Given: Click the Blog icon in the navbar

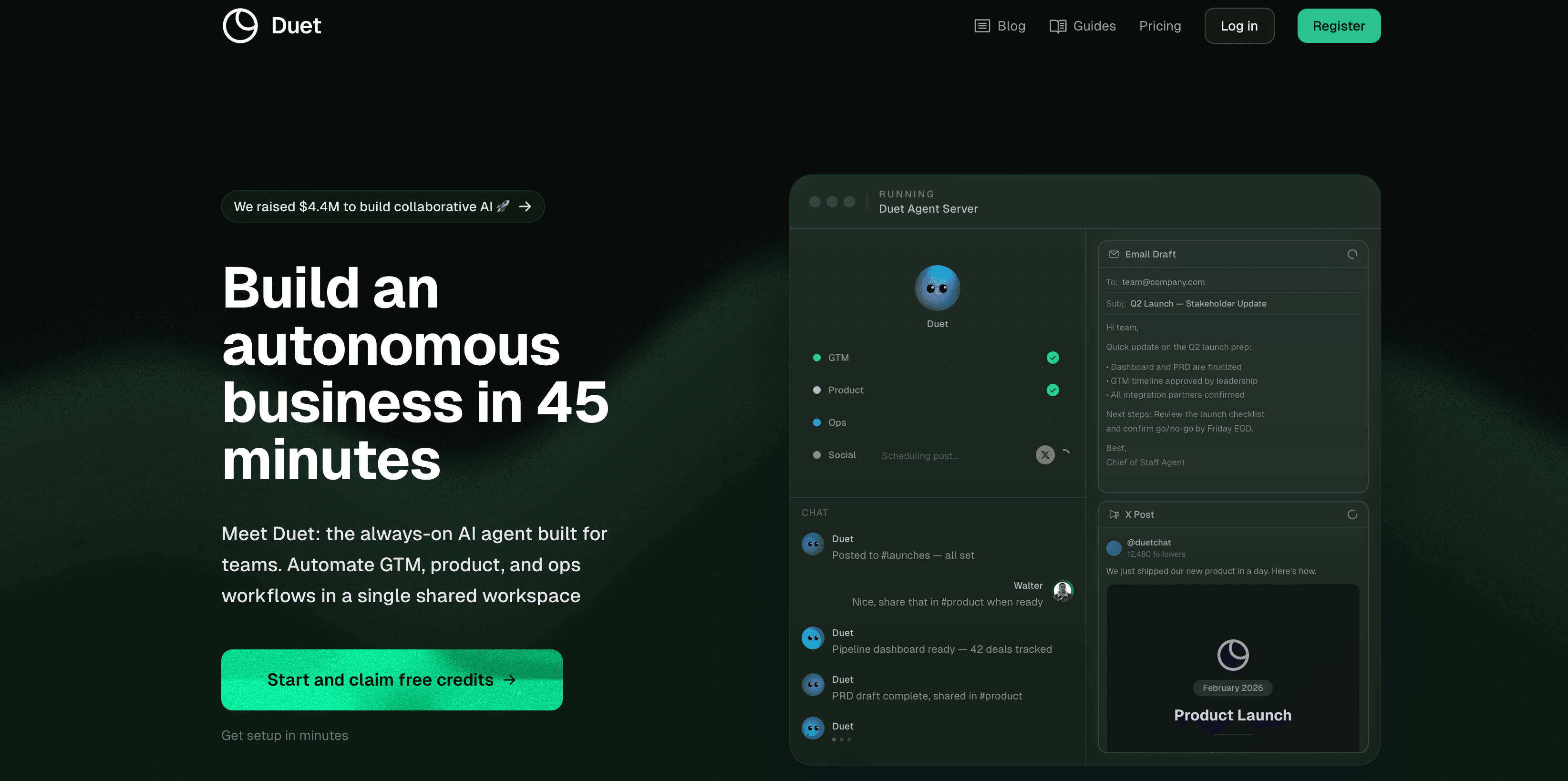Looking at the screenshot, I should click(x=982, y=26).
